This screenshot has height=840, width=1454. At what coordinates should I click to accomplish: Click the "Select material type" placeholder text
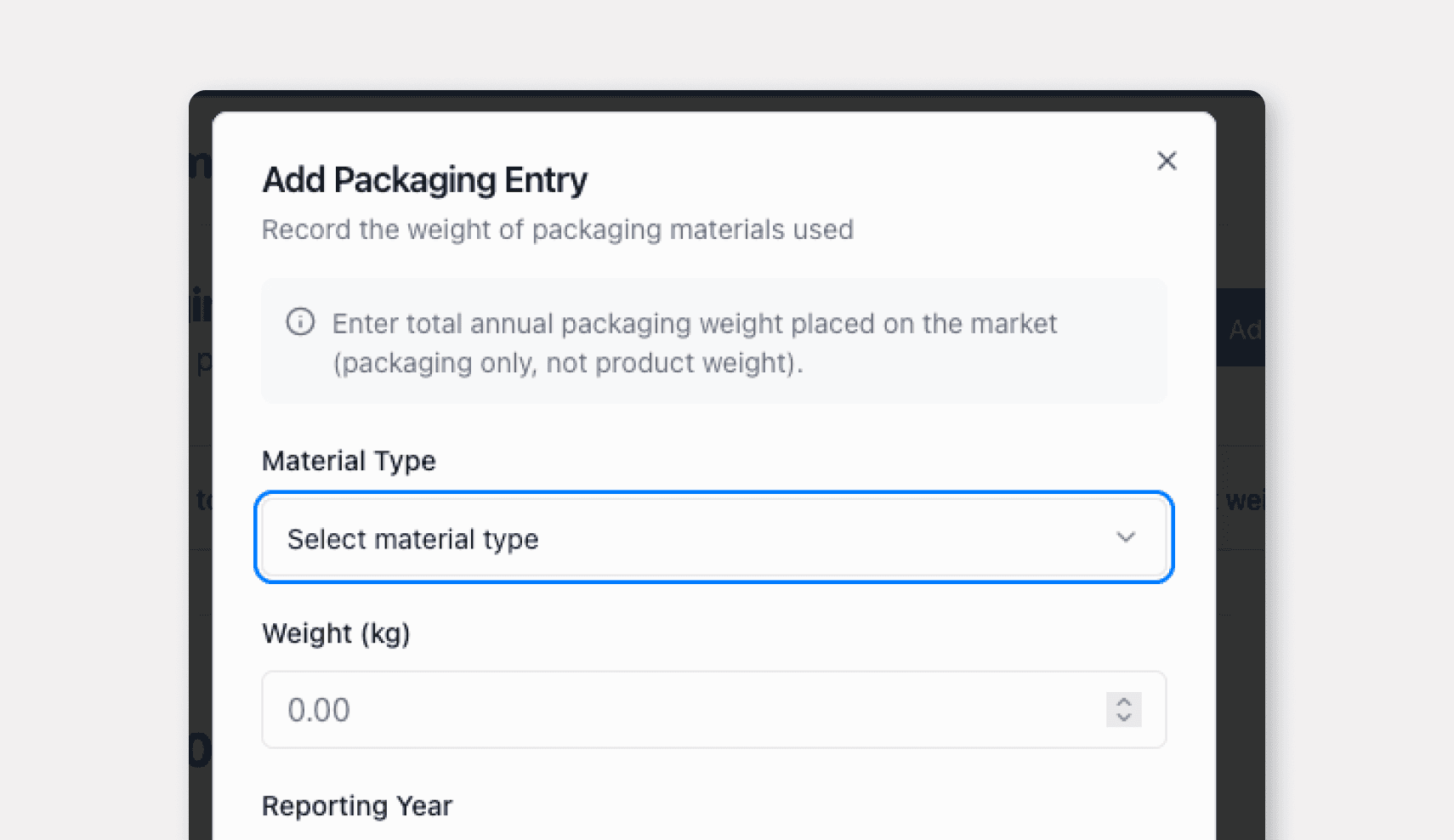click(x=413, y=539)
